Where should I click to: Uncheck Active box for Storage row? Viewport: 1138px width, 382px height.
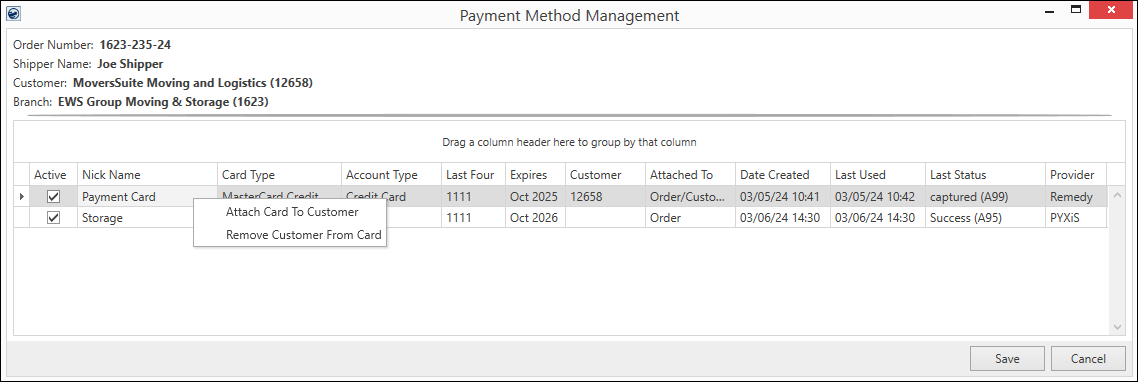pos(54,218)
